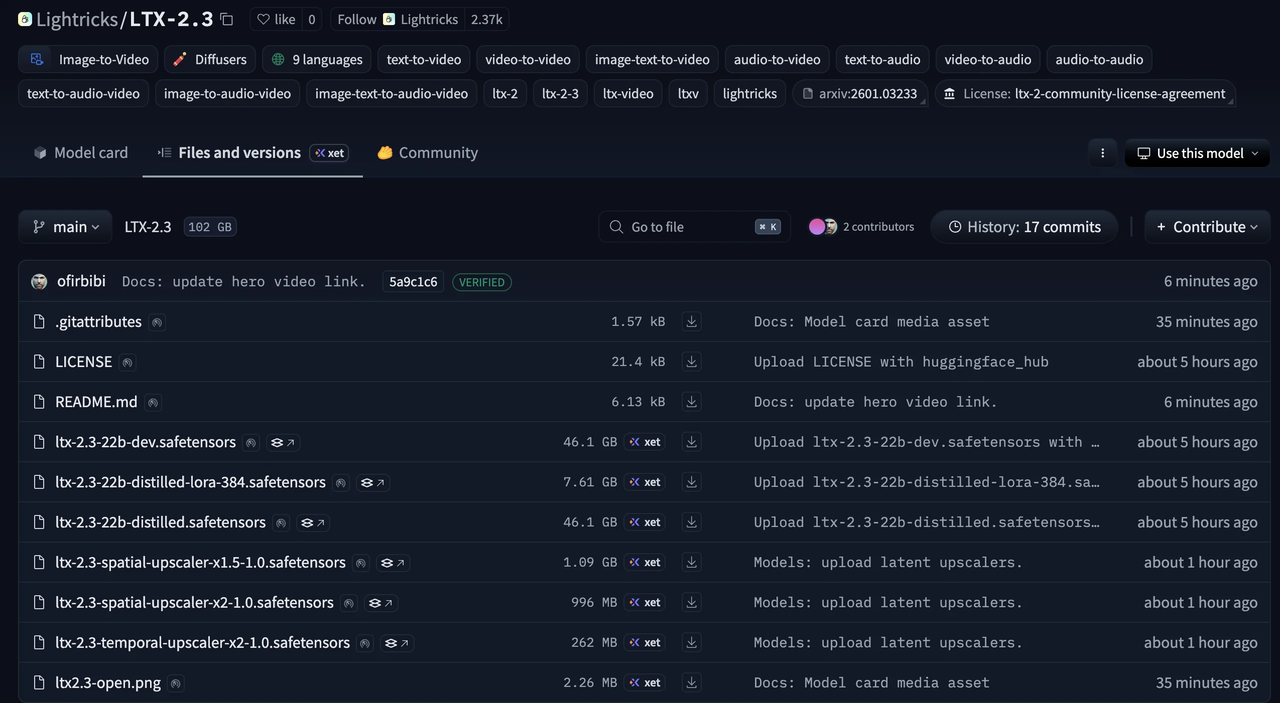Click the ltx-video tag
This screenshot has width=1280, height=703.
tap(628, 93)
